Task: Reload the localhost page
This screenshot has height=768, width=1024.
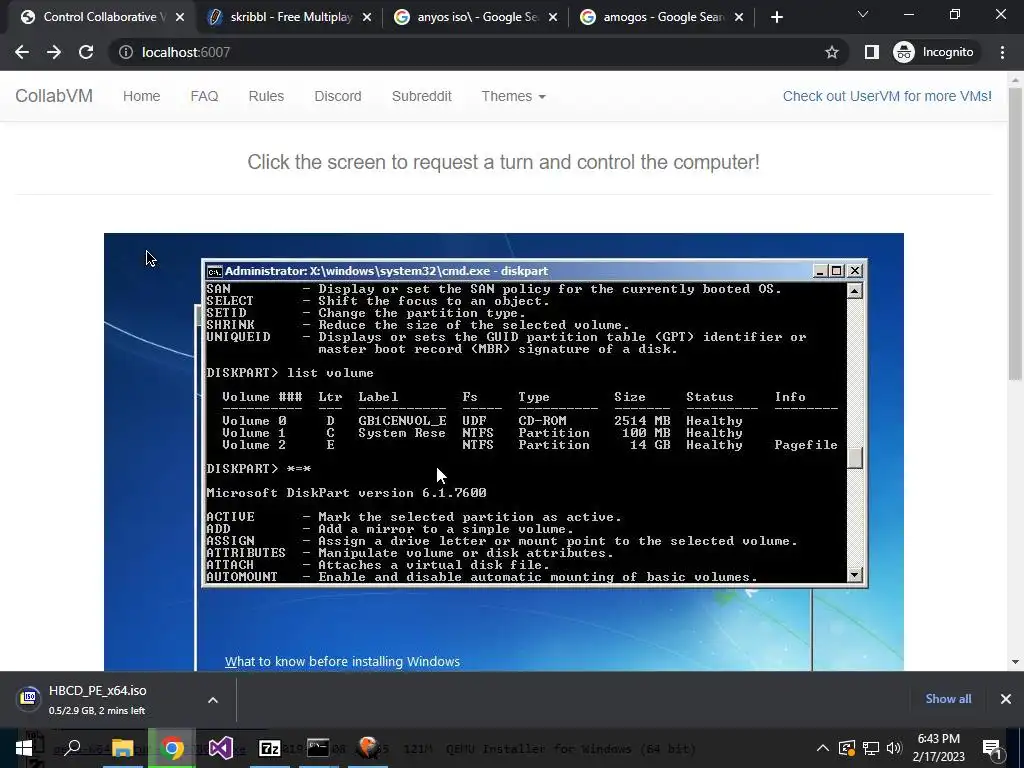Action: (x=86, y=52)
